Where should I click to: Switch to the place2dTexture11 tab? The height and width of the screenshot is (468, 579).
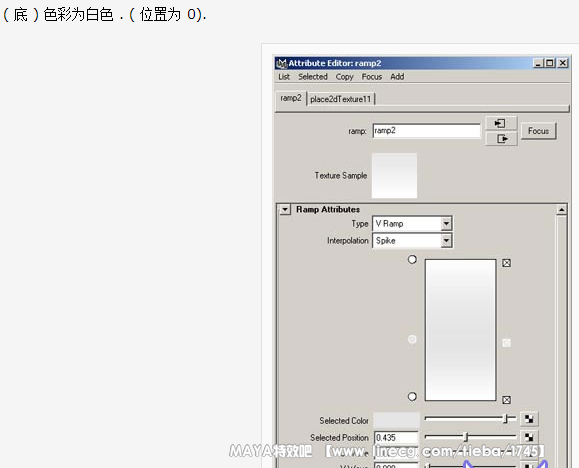click(x=340, y=99)
